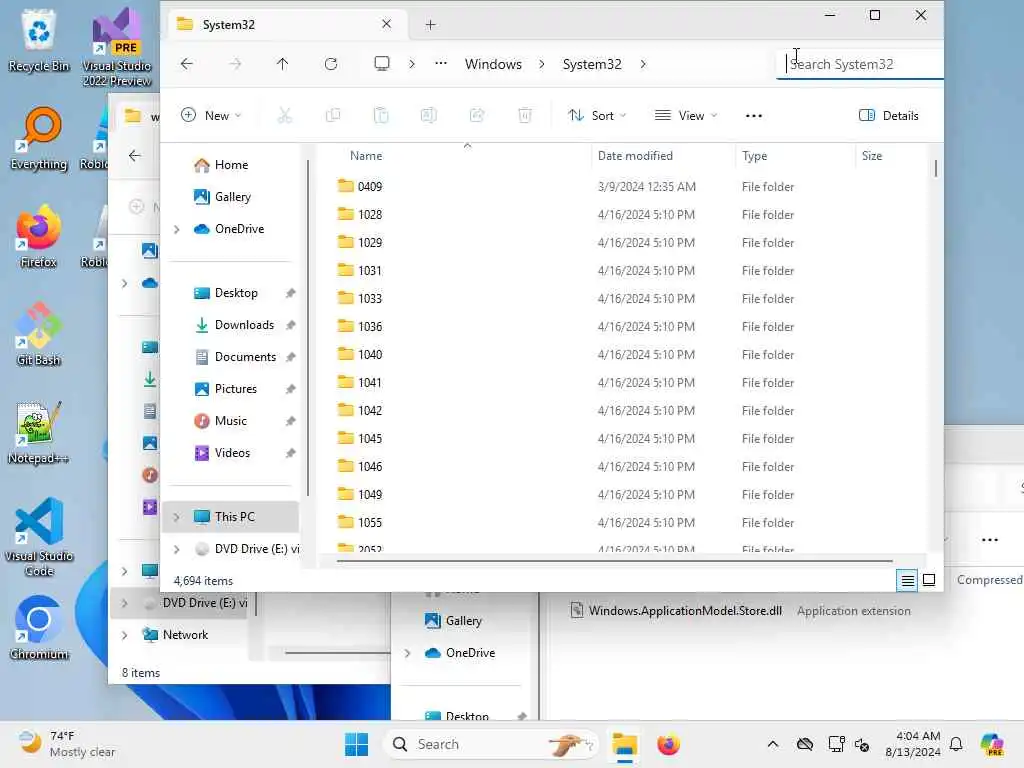The height and width of the screenshot is (768, 1024).
Task: Open Firefox desktop shortcut
Action: click(39, 236)
